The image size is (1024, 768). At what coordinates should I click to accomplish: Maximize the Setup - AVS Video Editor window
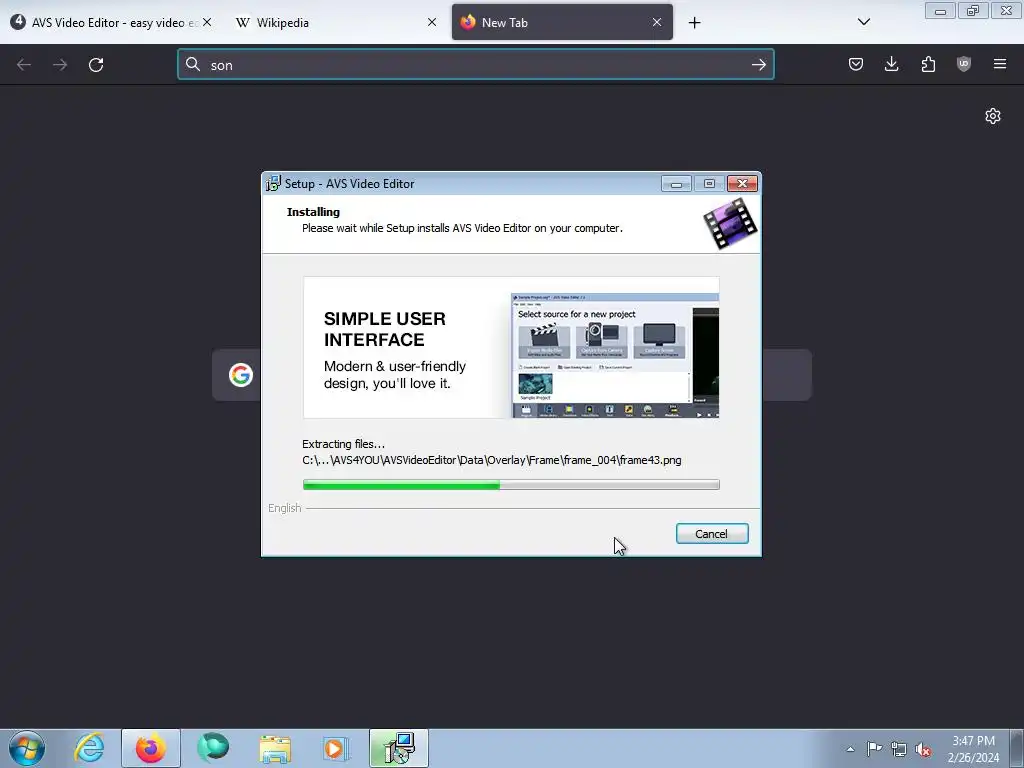[709, 184]
